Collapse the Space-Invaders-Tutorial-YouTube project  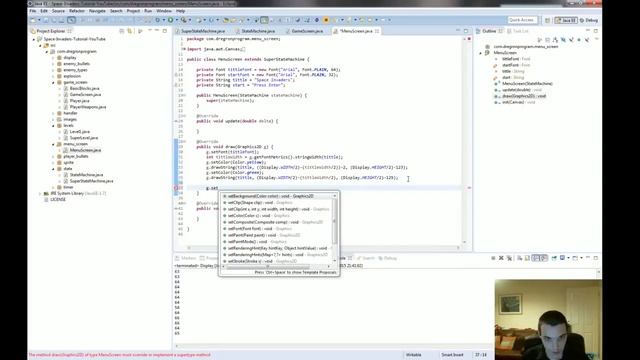coord(34,39)
